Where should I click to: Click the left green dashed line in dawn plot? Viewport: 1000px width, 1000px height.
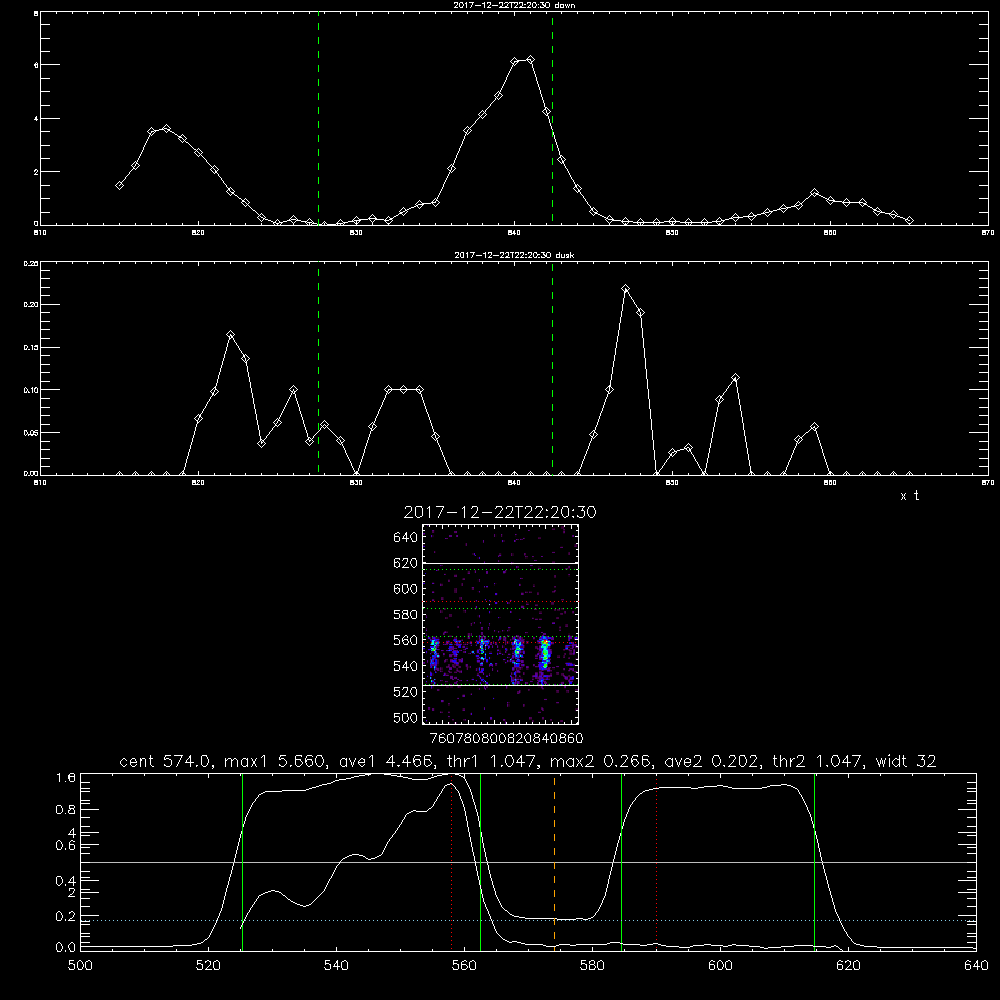point(318,118)
